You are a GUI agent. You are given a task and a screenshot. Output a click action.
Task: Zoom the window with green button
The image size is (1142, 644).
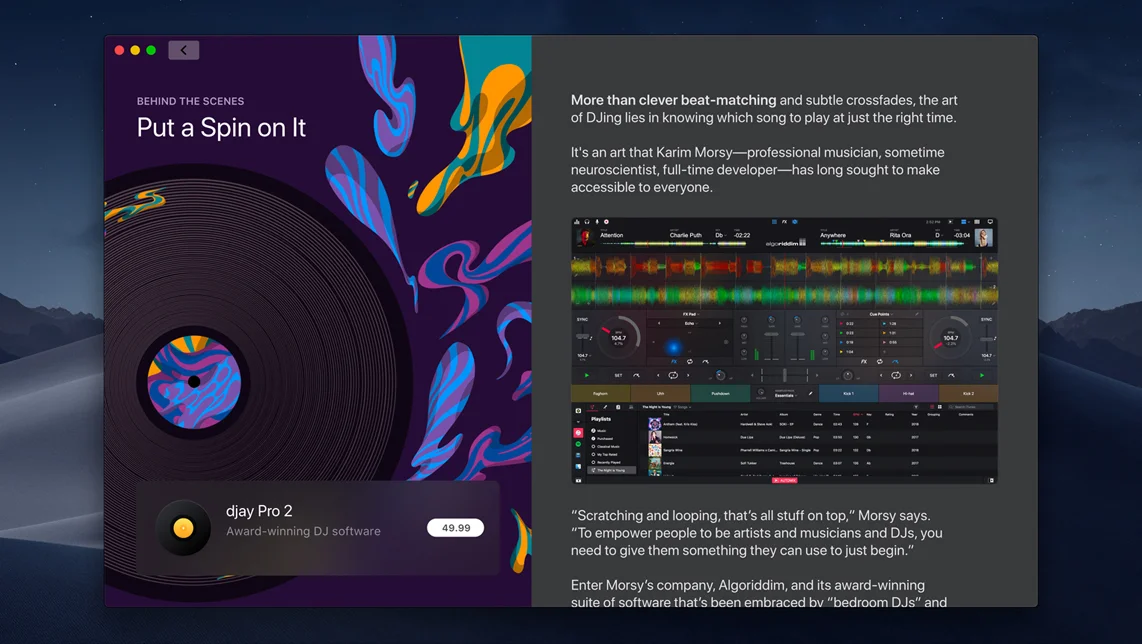pyautogui.click(x=151, y=50)
